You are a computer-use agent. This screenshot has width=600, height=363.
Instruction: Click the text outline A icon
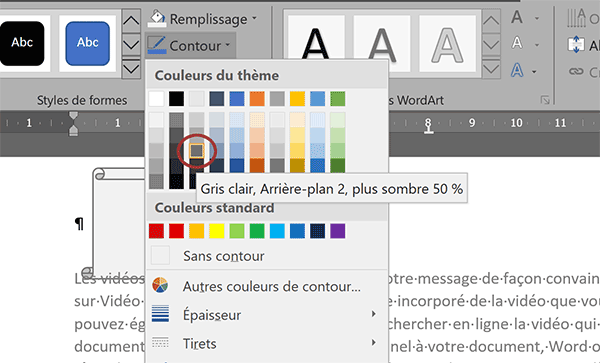coord(517,43)
